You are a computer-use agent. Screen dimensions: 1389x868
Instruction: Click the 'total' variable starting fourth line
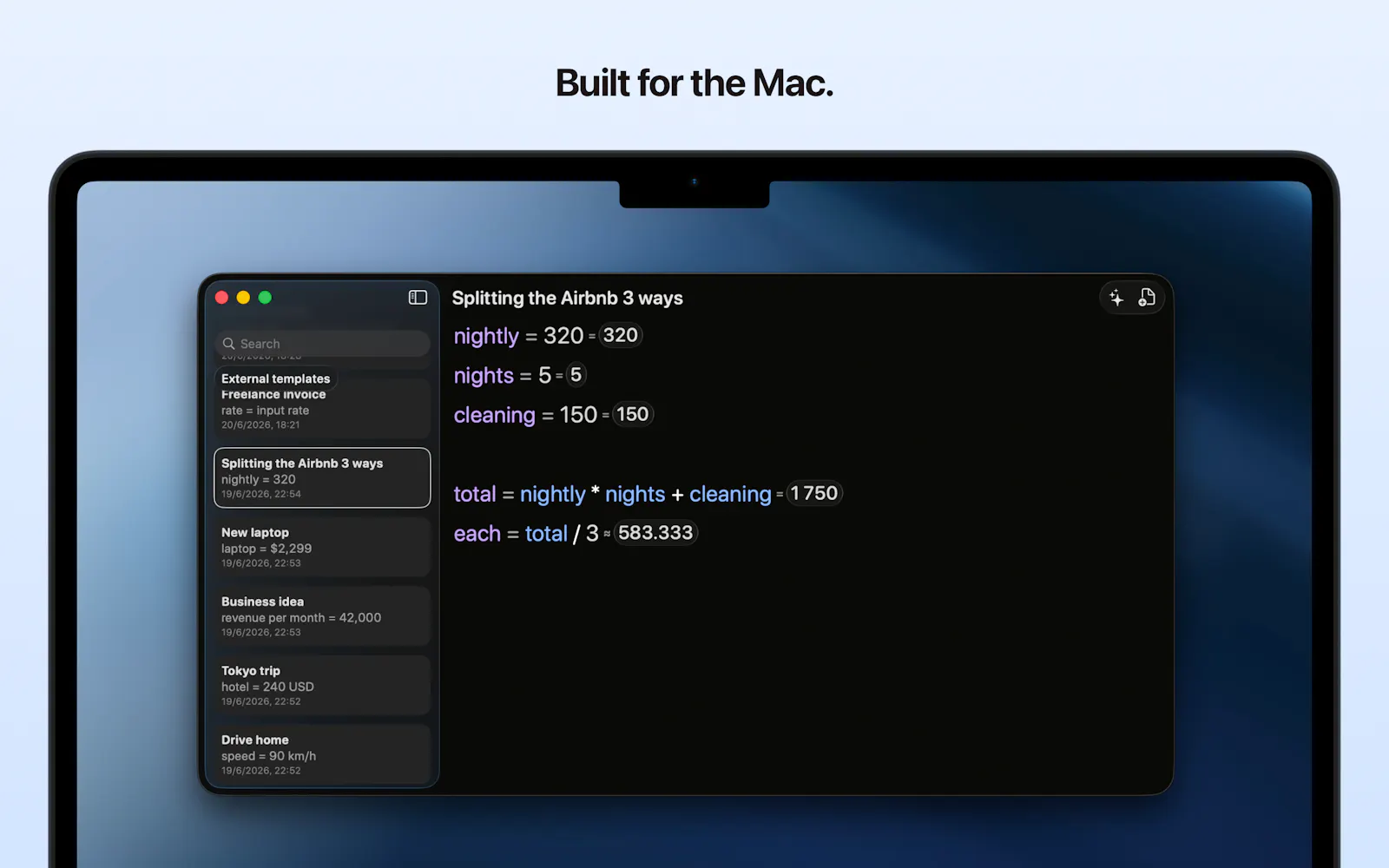(475, 494)
